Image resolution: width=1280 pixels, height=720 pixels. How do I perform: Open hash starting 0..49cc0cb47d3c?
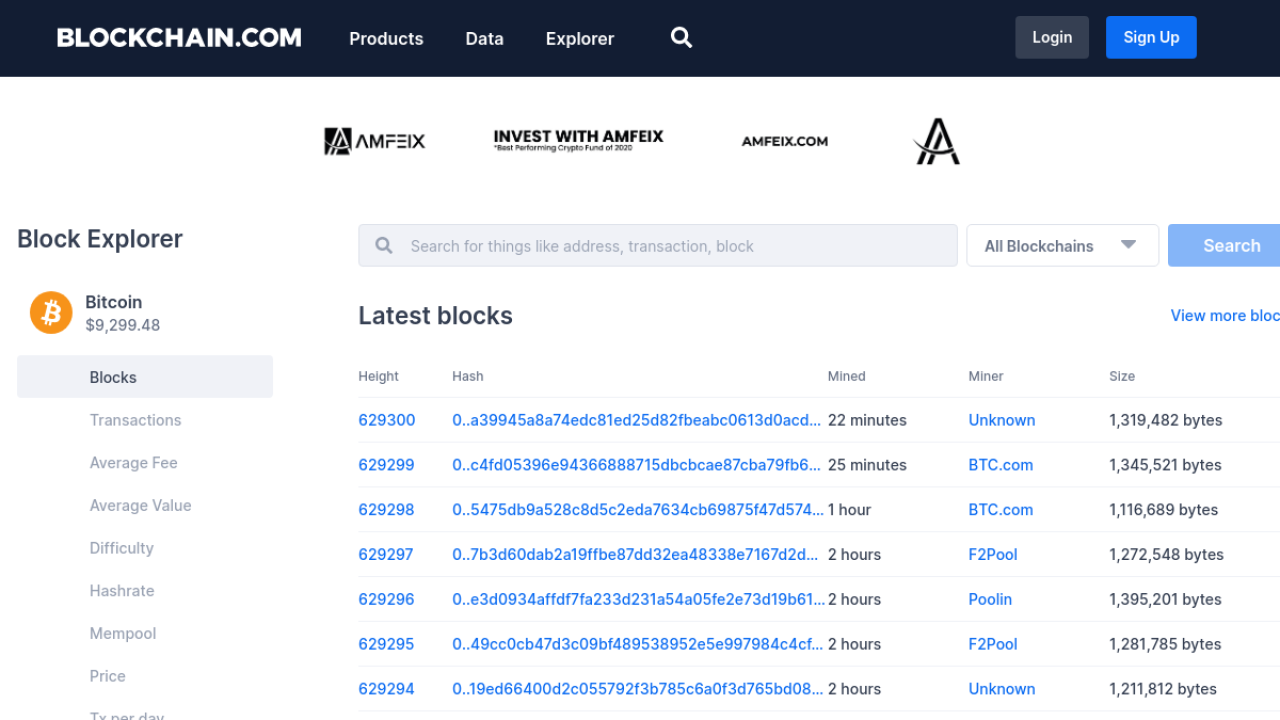pyautogui.click(x=638, y=645)
